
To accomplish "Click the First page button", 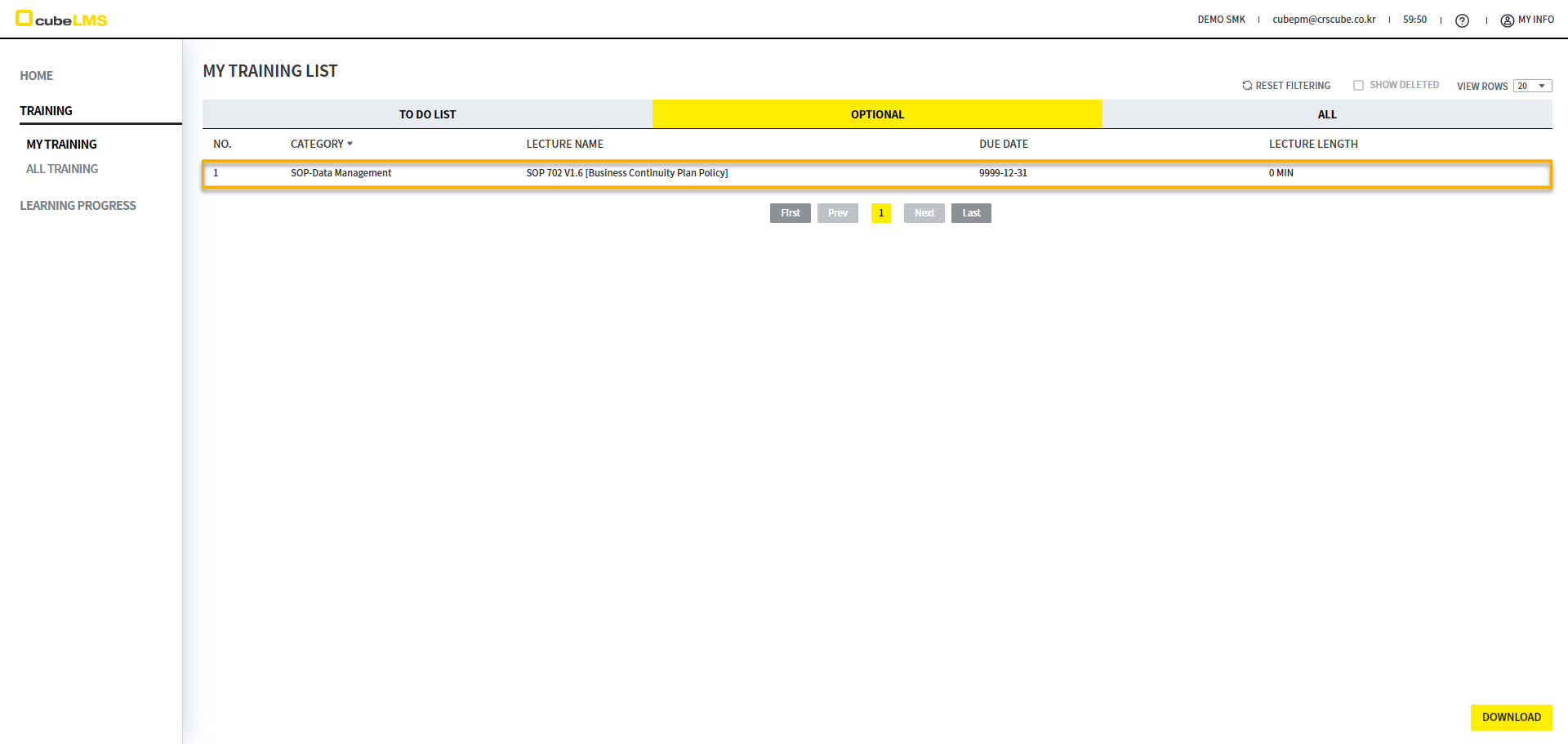I will point(790,213).
